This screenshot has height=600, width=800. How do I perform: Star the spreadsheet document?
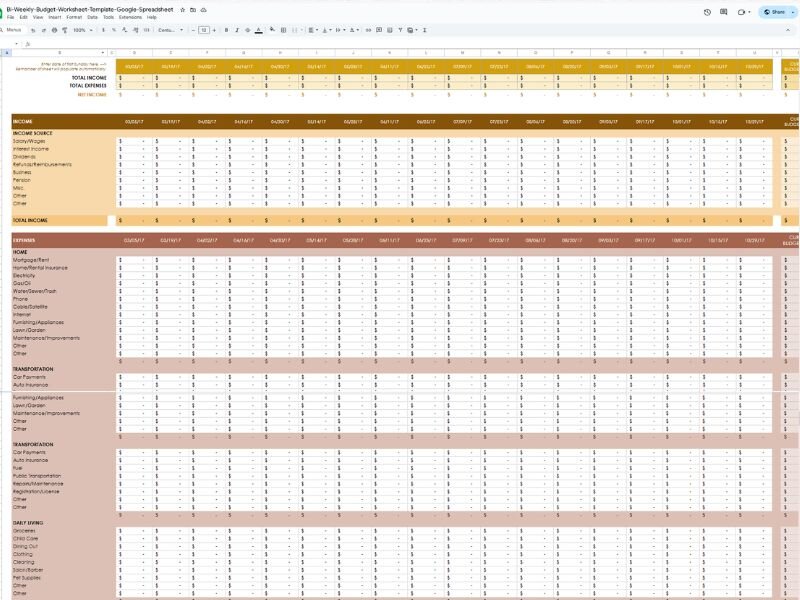(x=183, y=10)
